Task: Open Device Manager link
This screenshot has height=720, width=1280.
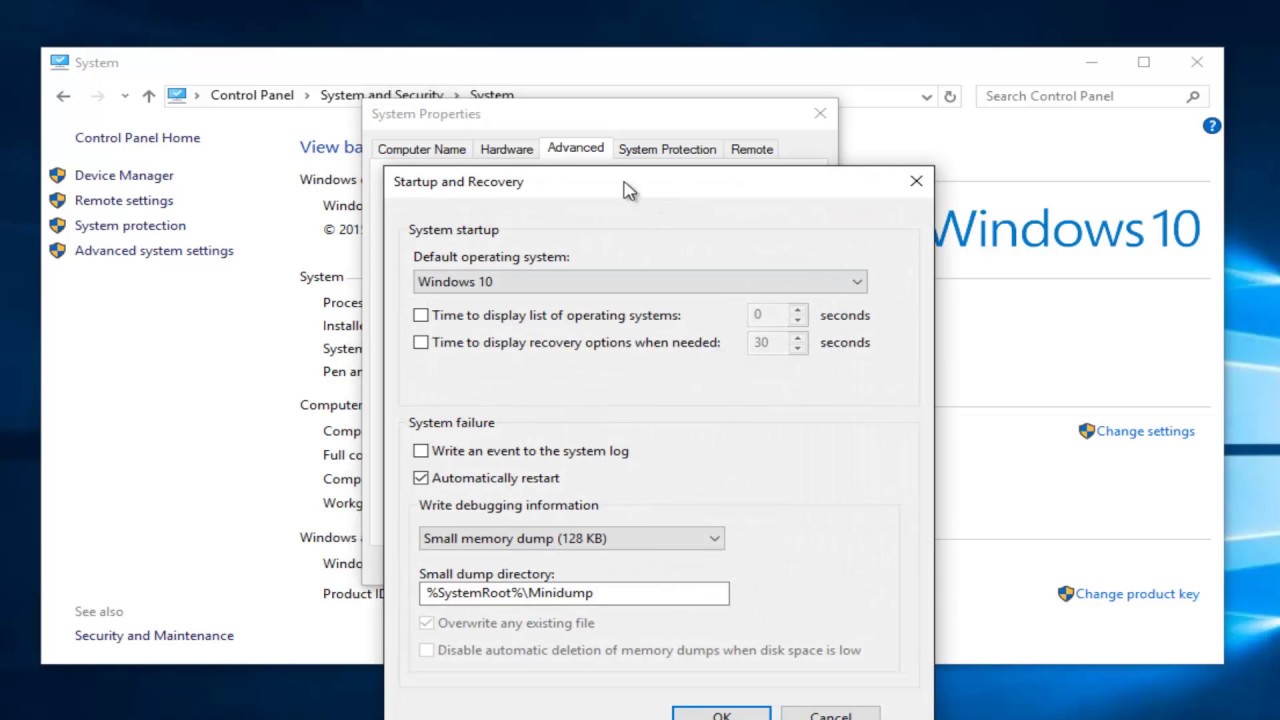Action: (x=124, y=175)
